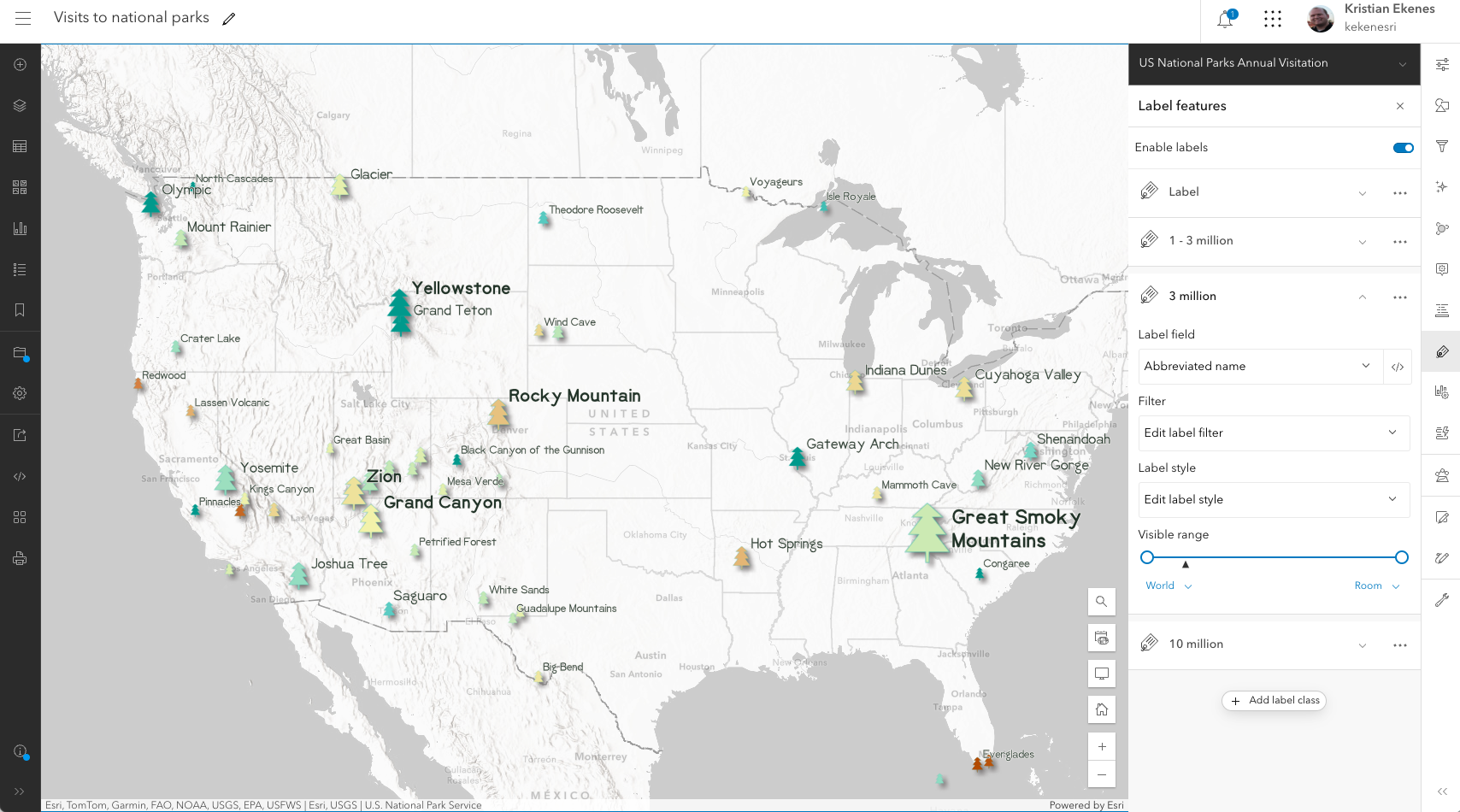The width and height of the screenshot is (1460, 812).
Task: Expand the left toolbar
Action: (x=20, y=791)
